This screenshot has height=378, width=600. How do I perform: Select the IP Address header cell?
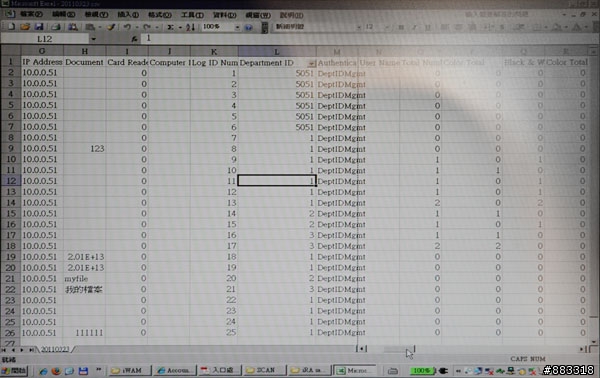click(42, 62)
